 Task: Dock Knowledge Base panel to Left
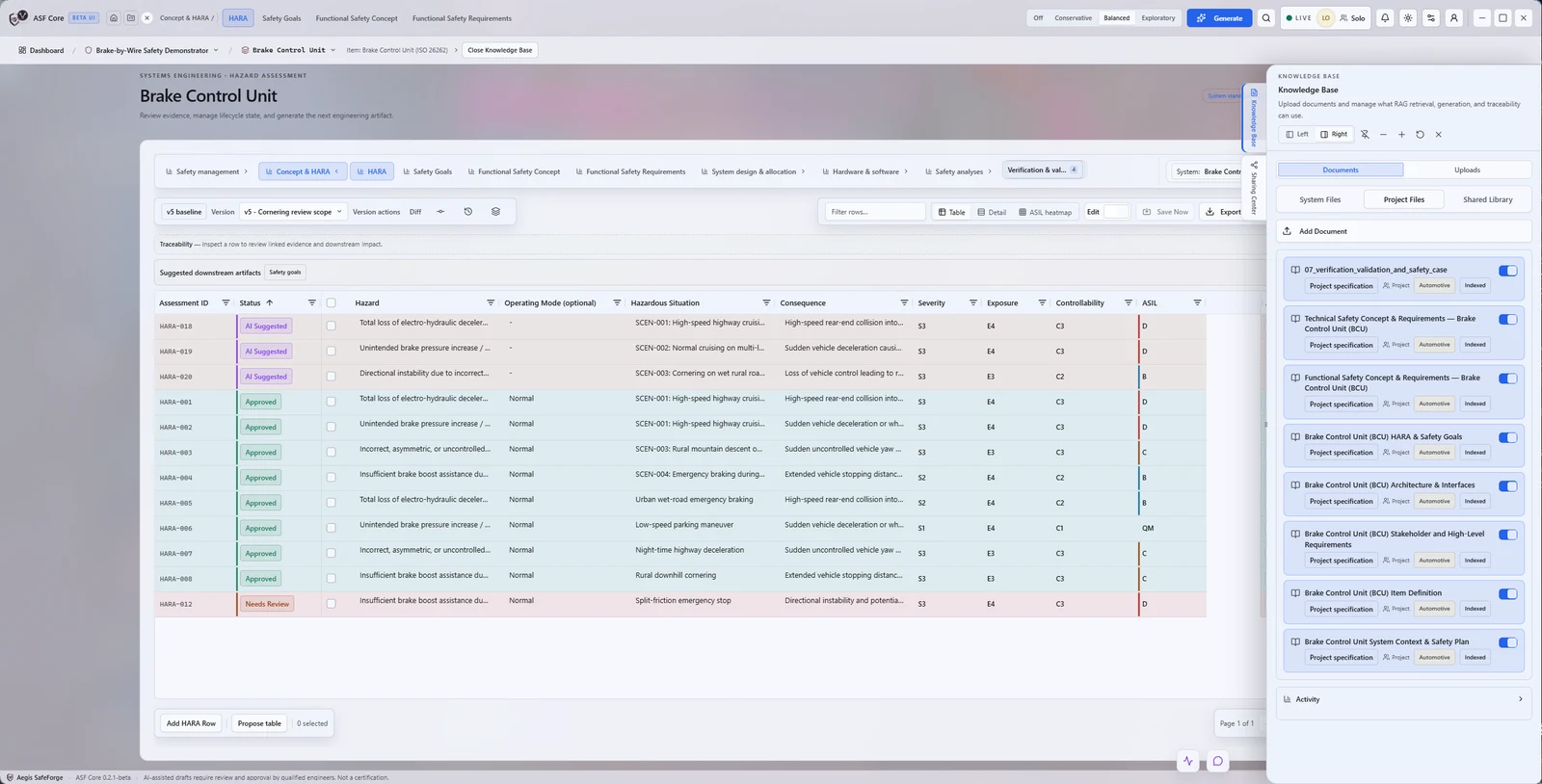(x=1297, y=134)
